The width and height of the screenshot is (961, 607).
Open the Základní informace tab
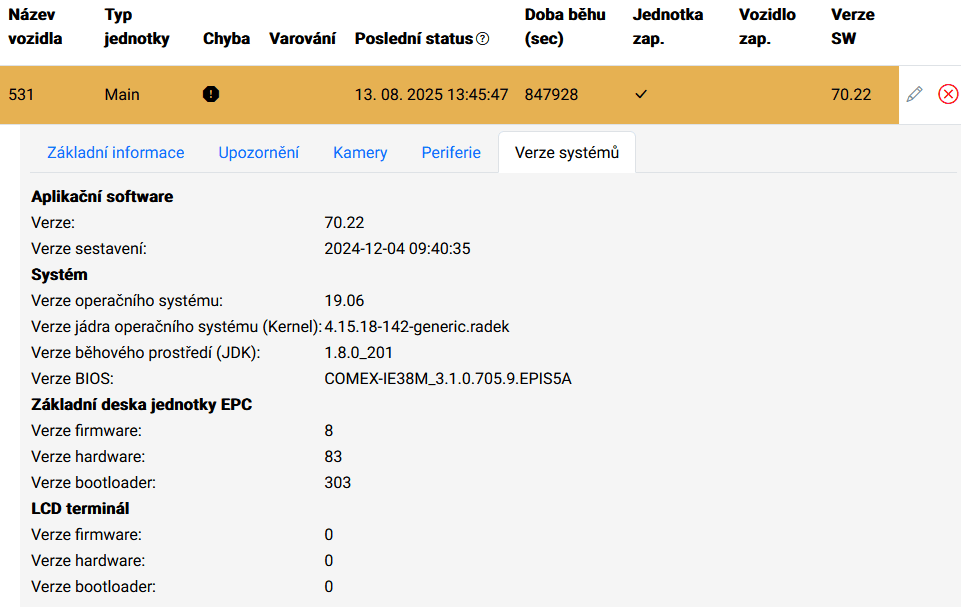click(116, 153)
